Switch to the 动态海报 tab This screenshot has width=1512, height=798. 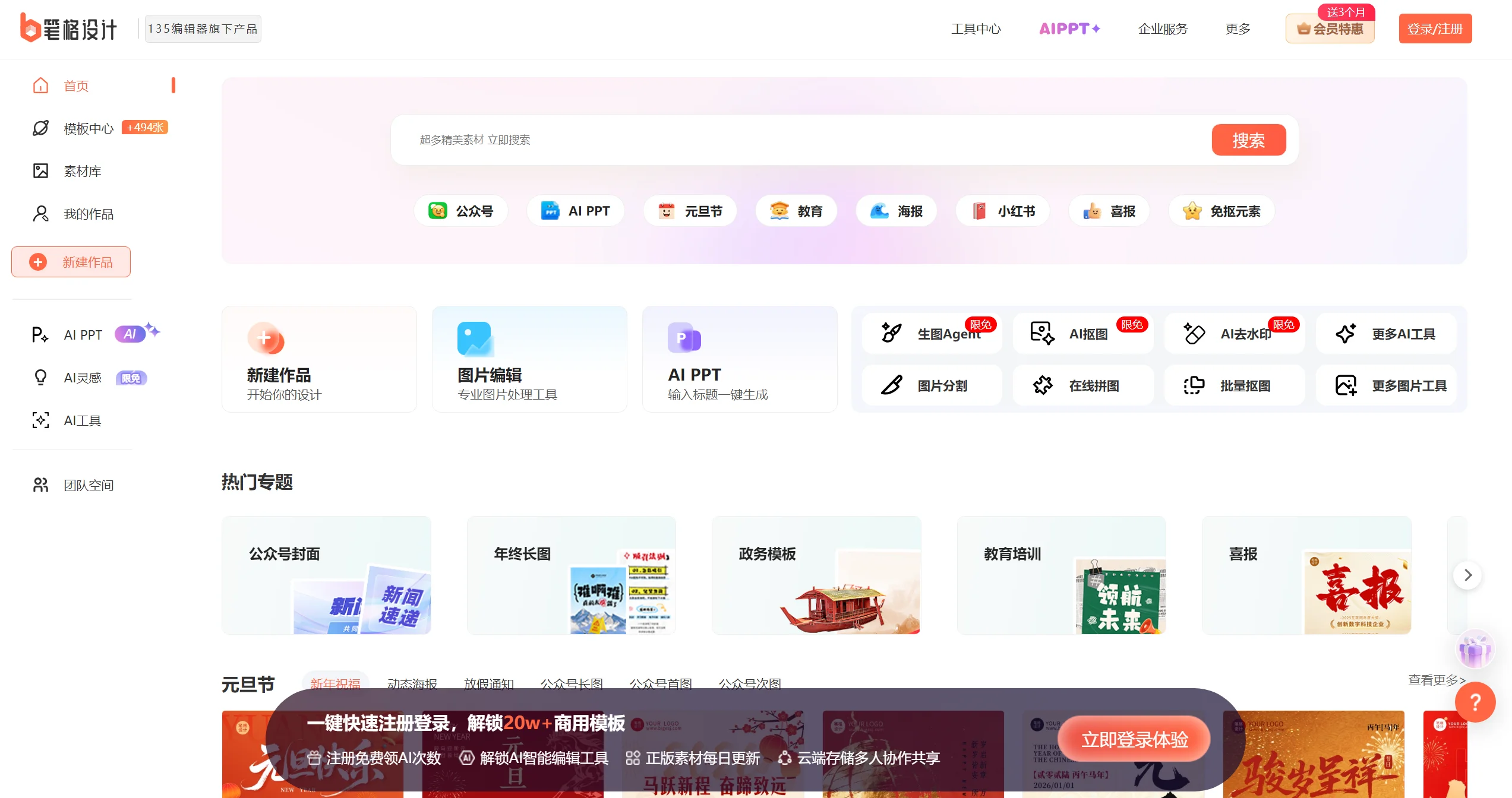412,684
